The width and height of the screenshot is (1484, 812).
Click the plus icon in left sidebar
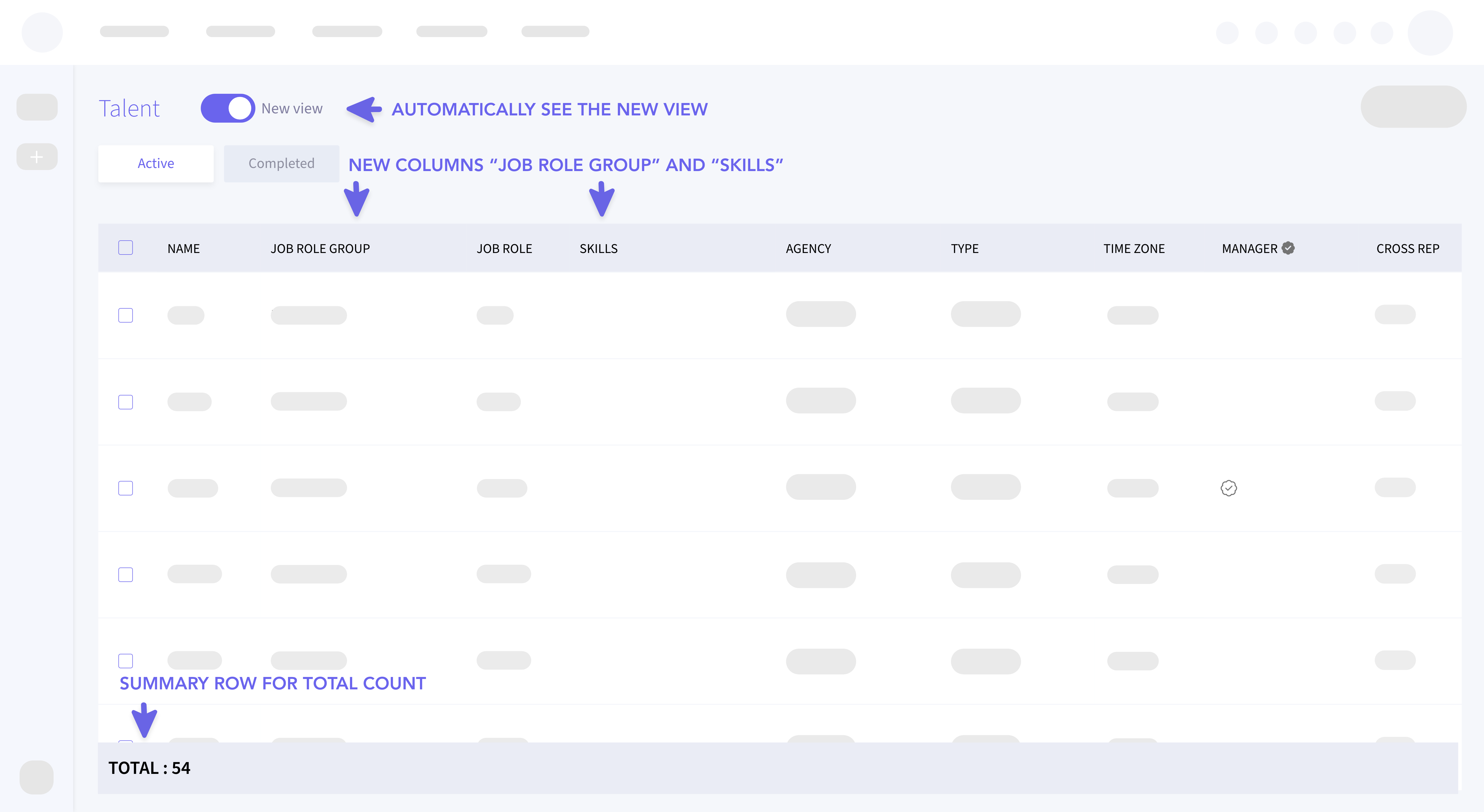point(37,157)
